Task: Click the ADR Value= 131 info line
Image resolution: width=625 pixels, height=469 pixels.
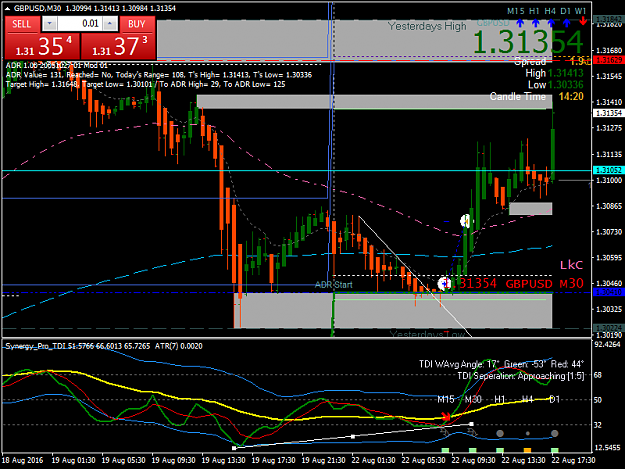Action: pos(159,75)
